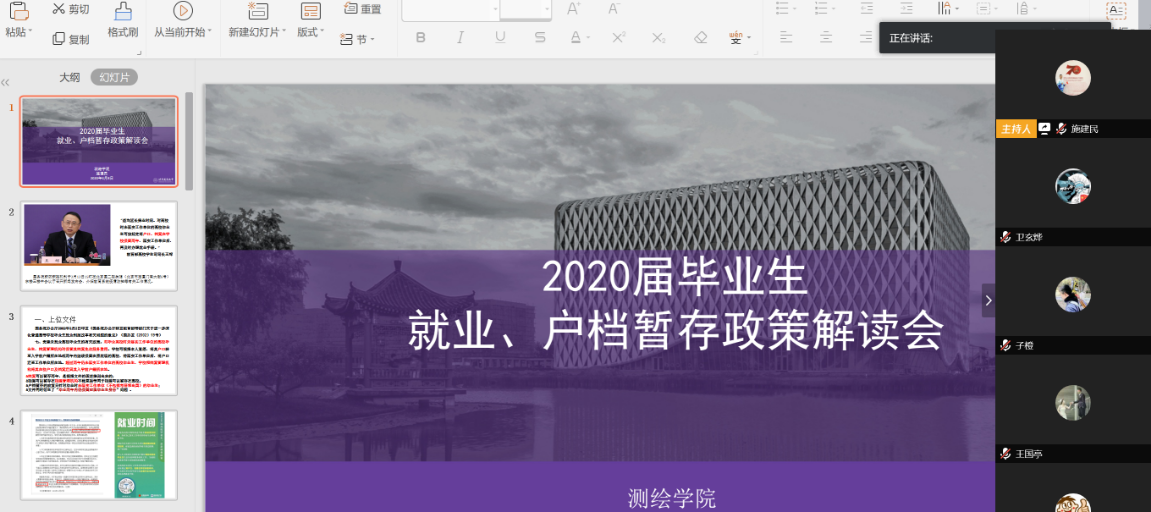Select slide 3 thumbnail 上位文件
The height and width of the screenshot is (512, 1151).
pyautogui.click(x=99, y=351)
